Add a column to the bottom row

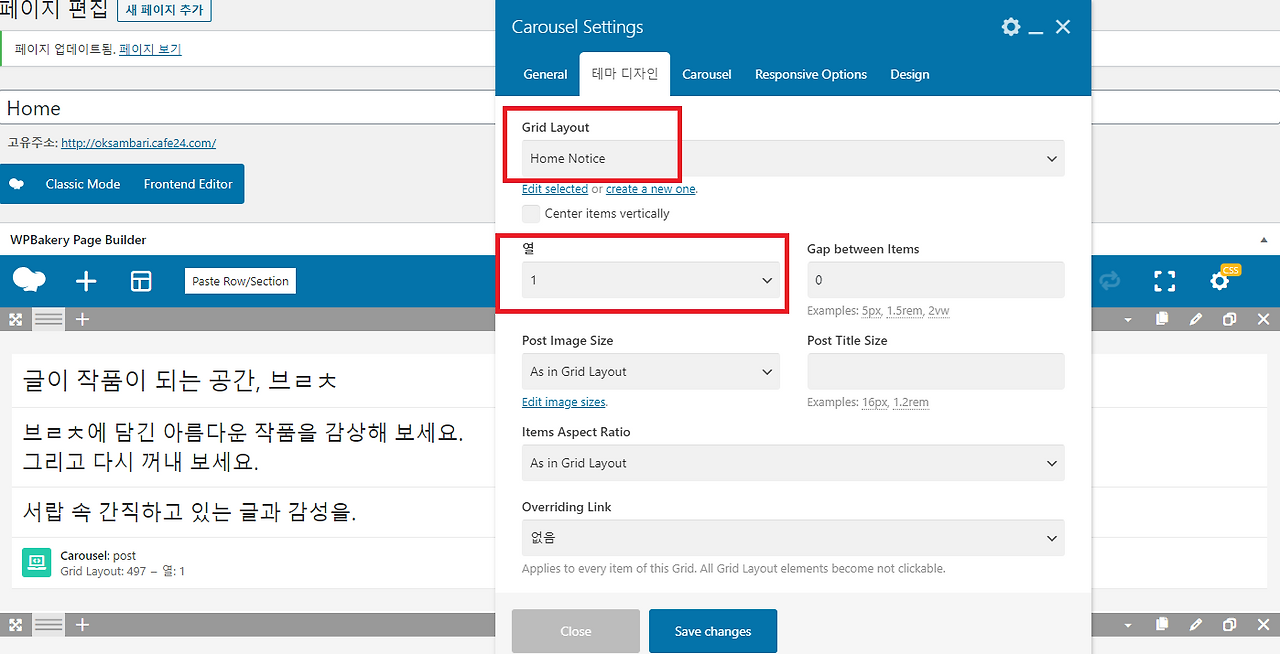point(83,624)
